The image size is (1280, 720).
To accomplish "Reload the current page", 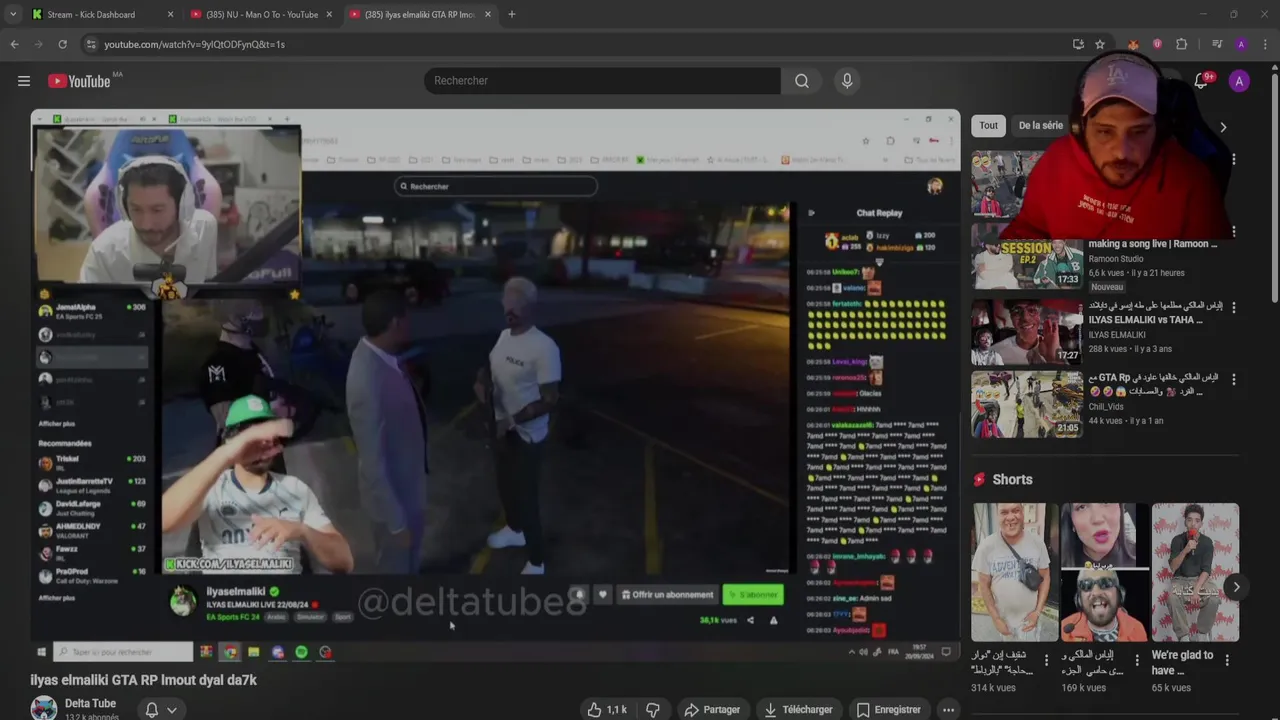I will pos(62,44).
